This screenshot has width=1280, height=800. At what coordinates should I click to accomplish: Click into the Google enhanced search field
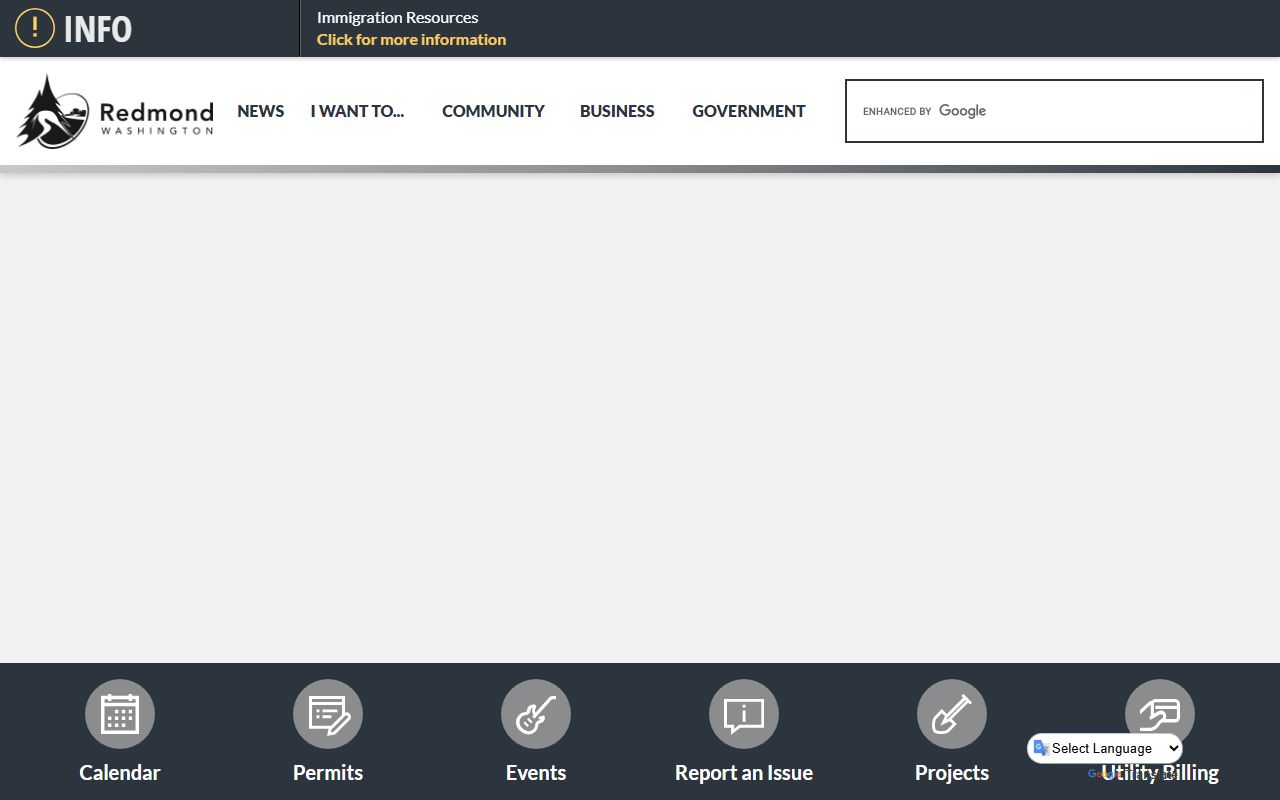coord(1054,111)
